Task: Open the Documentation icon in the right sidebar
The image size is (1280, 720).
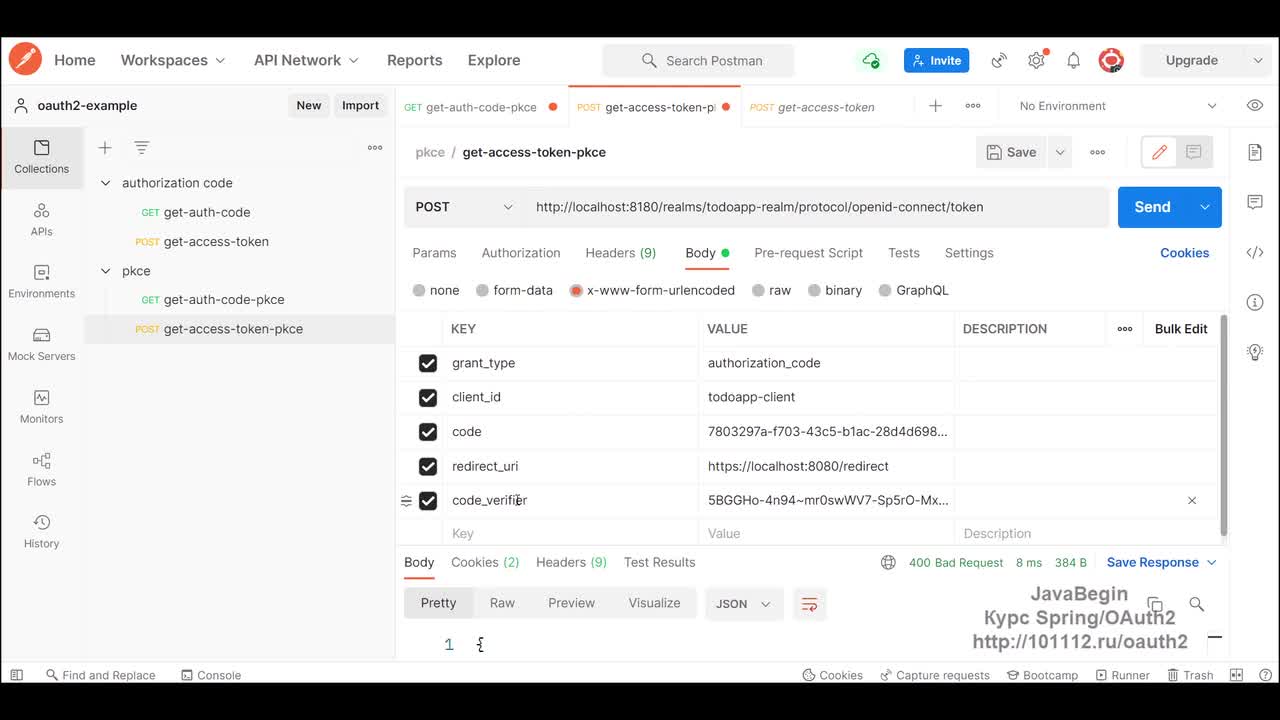Action: click(x=1255, y=152)
